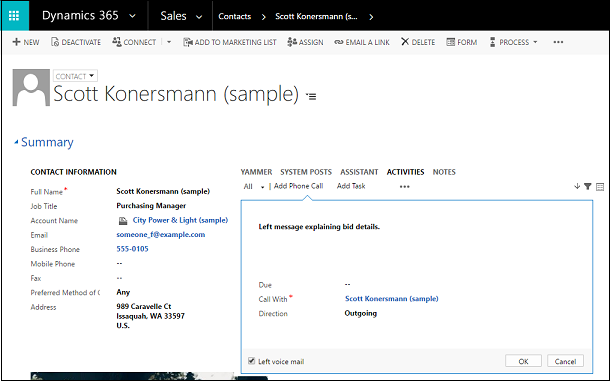This screenshot has width=610, height=381.
Task: Click business phone 555-0105
Action: point(132,249)
